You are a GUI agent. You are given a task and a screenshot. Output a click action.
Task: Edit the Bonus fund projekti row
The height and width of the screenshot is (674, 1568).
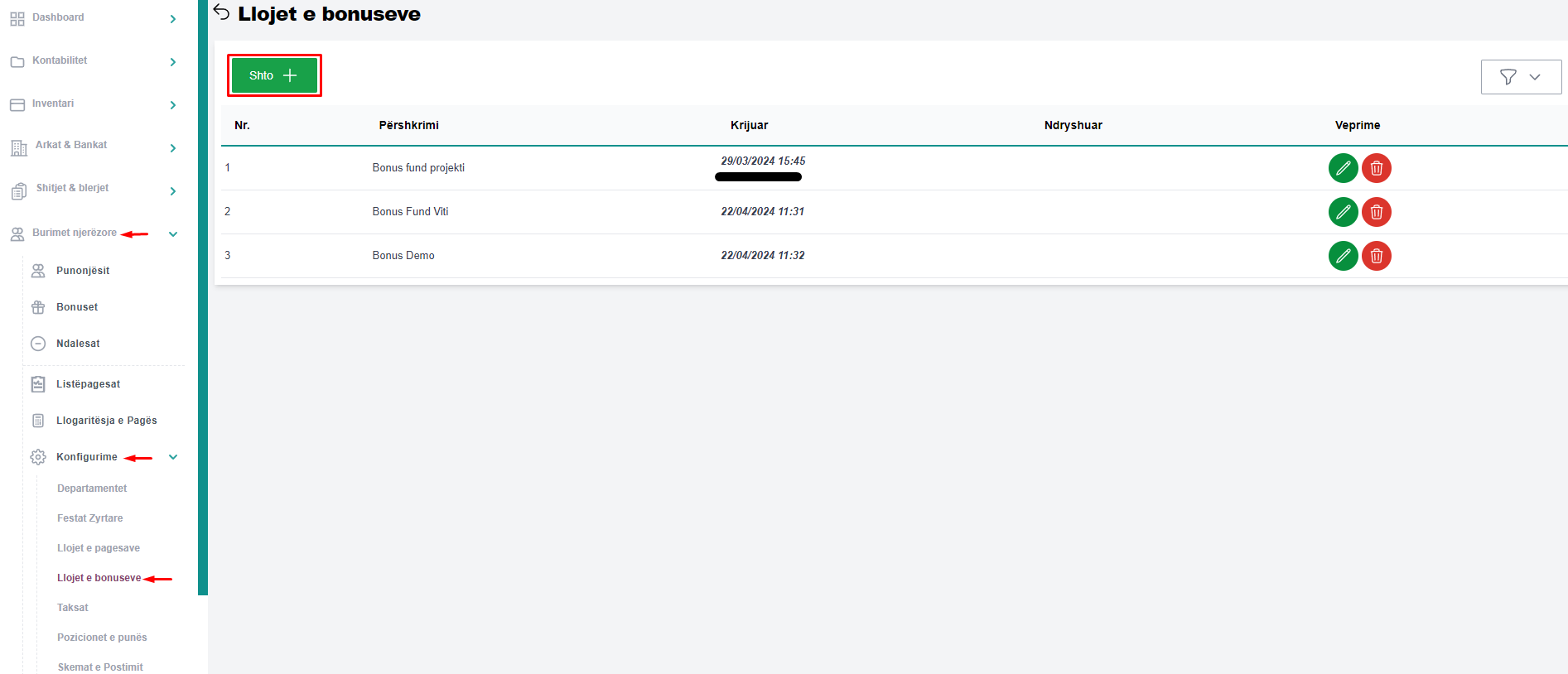click(x=1343, y=168)
